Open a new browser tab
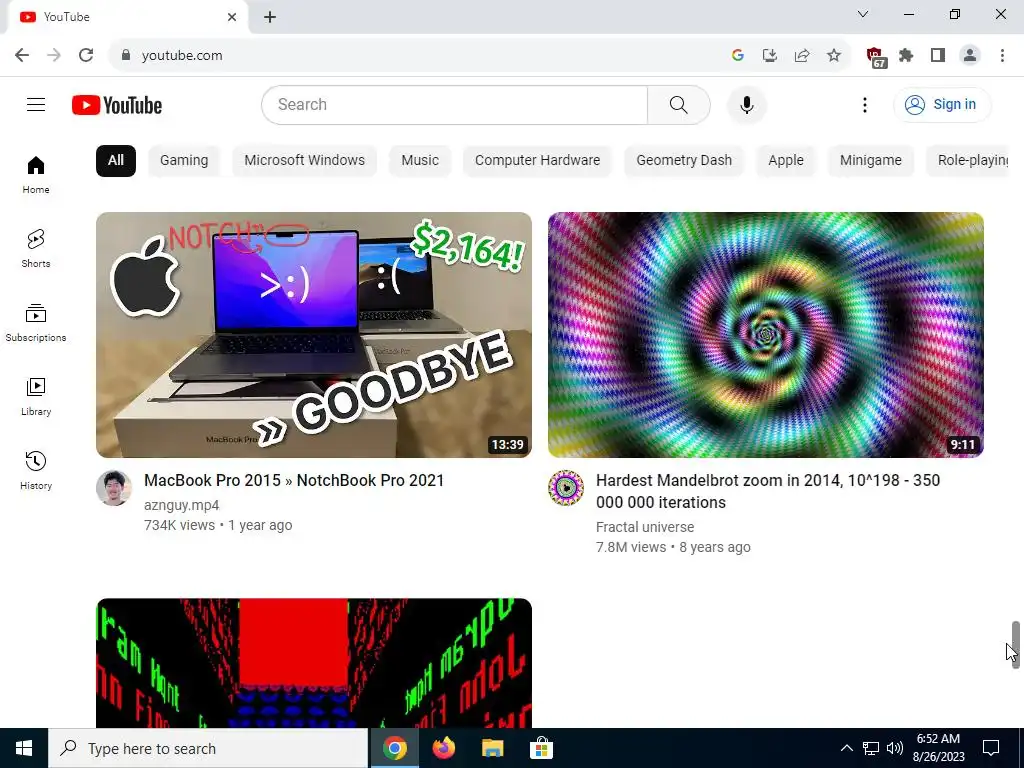 [270, 17]
